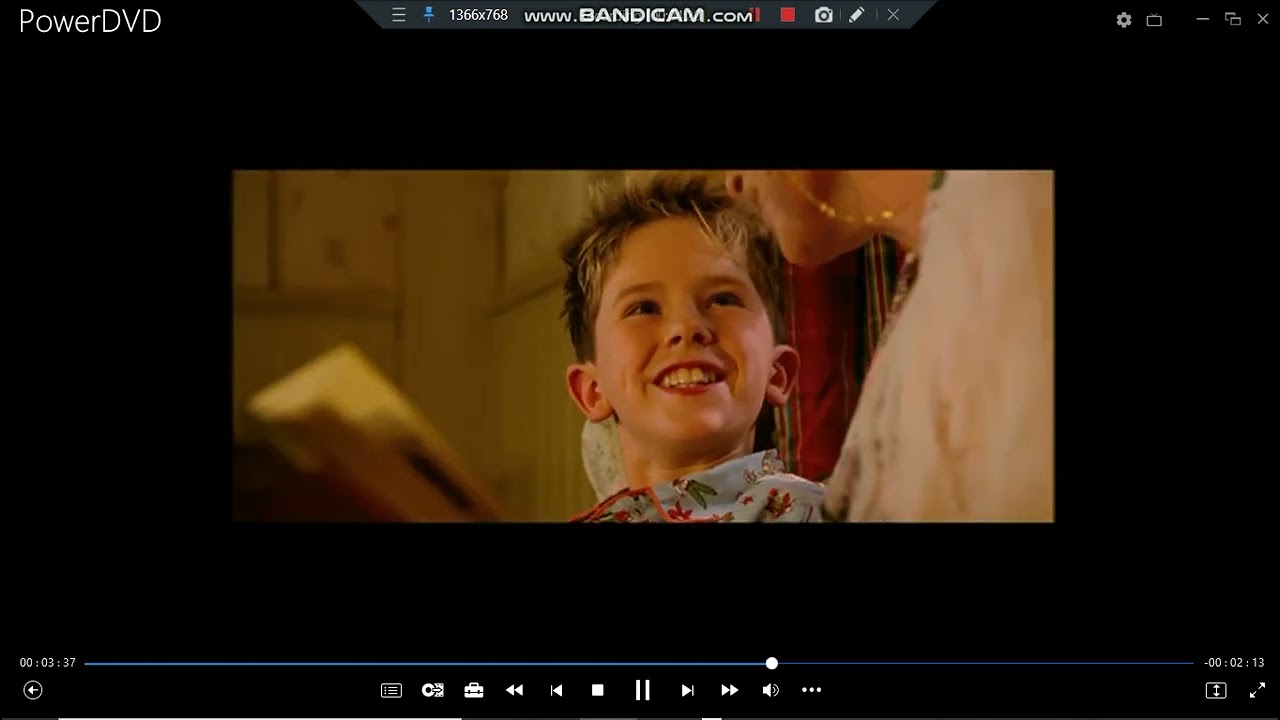Click the elapsed time 00:03:37
Screen dimensions: 1280x720
tap(48, 663)
